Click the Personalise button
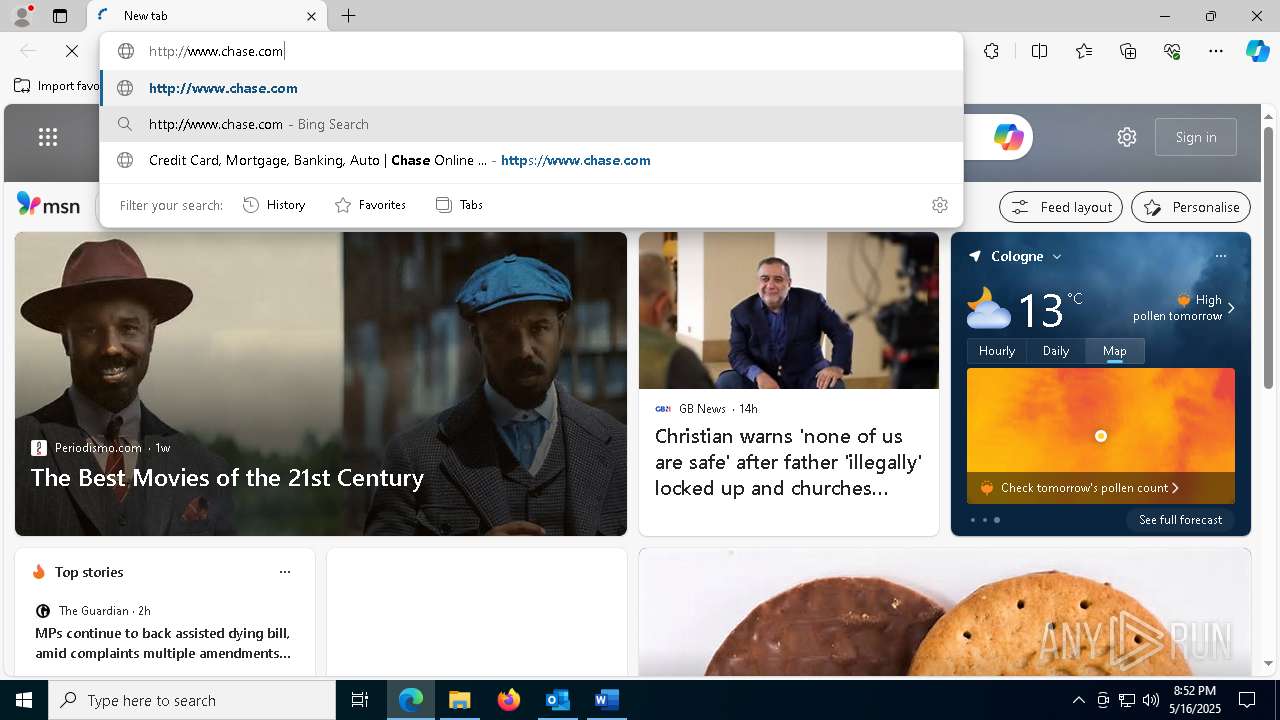1280x720 pixels. click(1191, 207)
